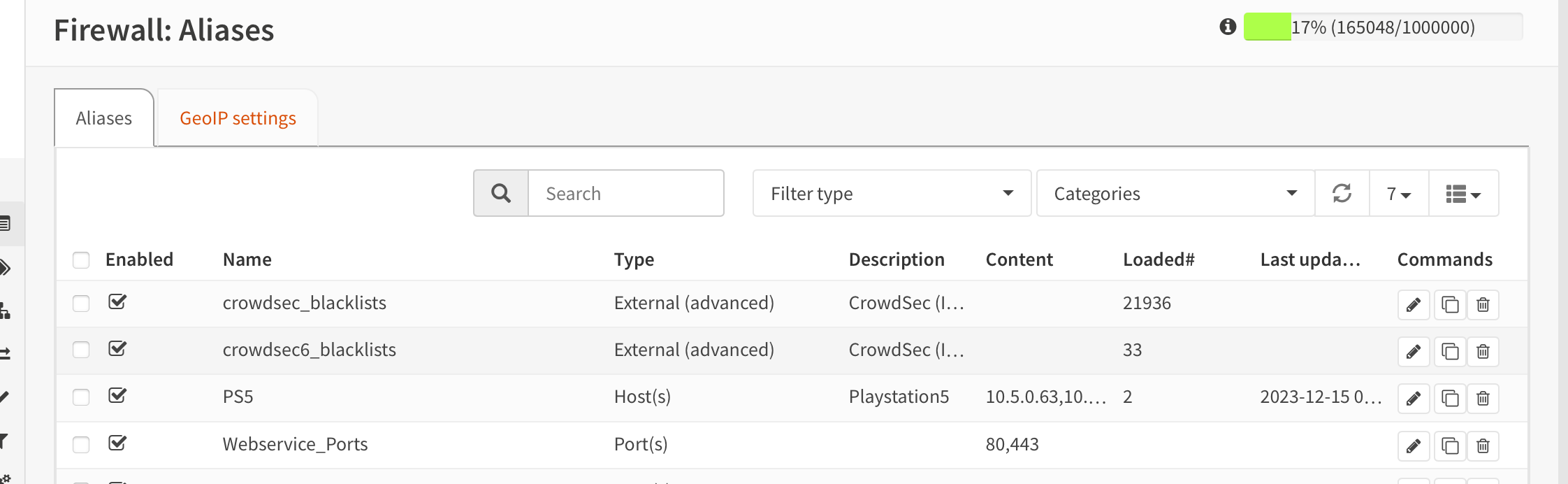The width and height of the screenshot is (1568, 484).
Task: Select the Aliases tab
Action: point(103,118)
